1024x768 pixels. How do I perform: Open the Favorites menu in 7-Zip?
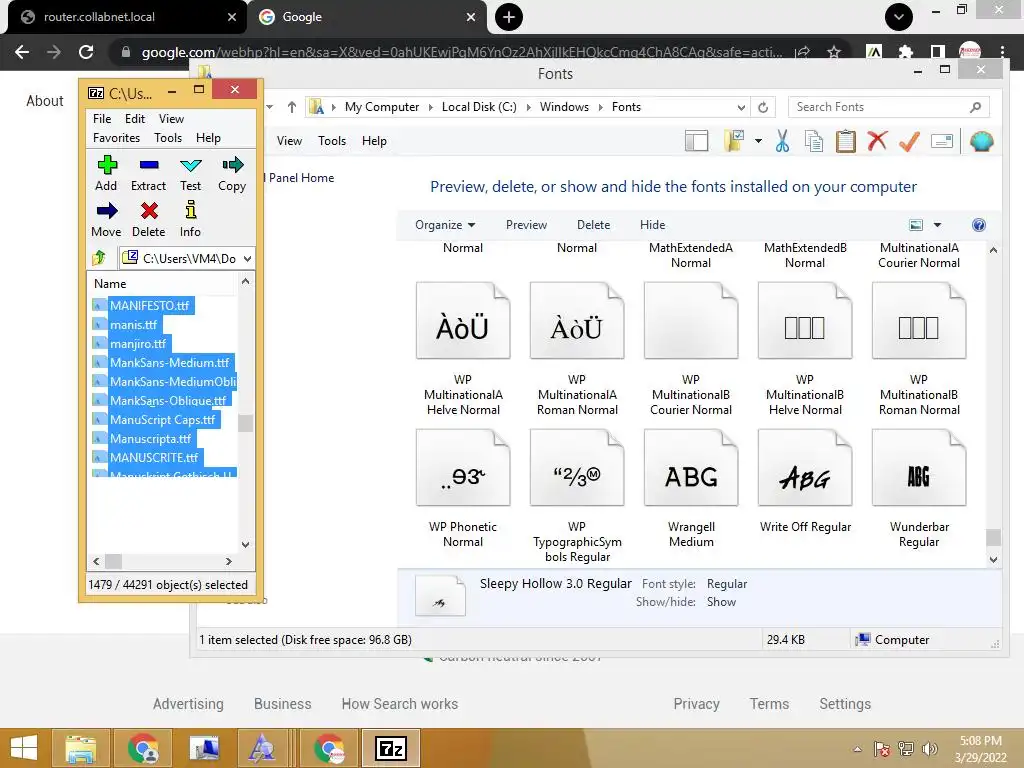[116, 138]
